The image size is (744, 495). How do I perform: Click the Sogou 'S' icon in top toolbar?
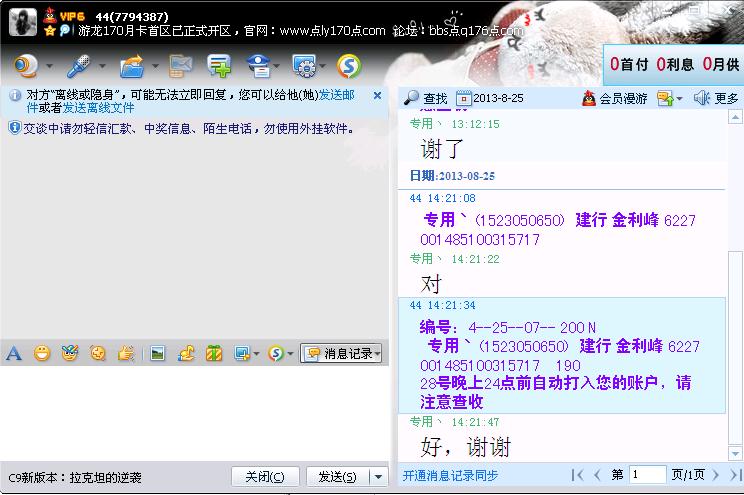click(x=347, y=66)
